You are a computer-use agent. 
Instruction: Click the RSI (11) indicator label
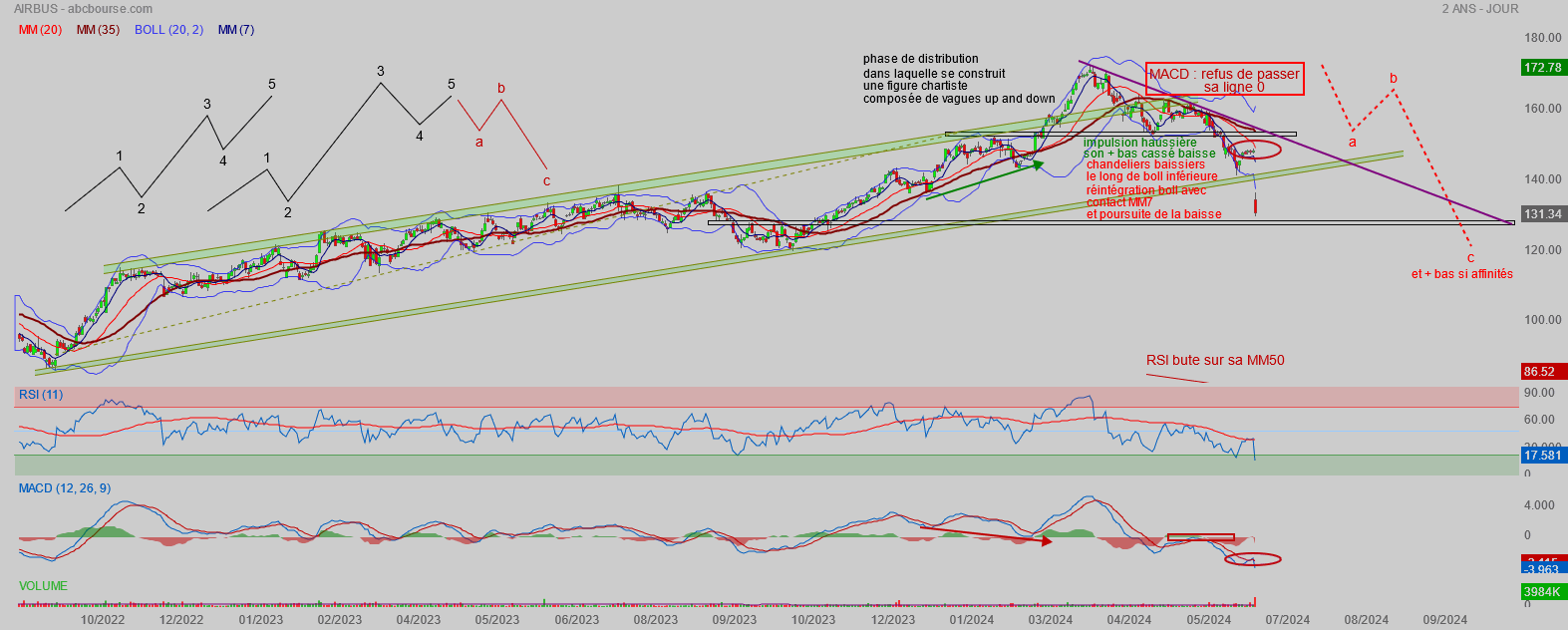click(40, 395)
